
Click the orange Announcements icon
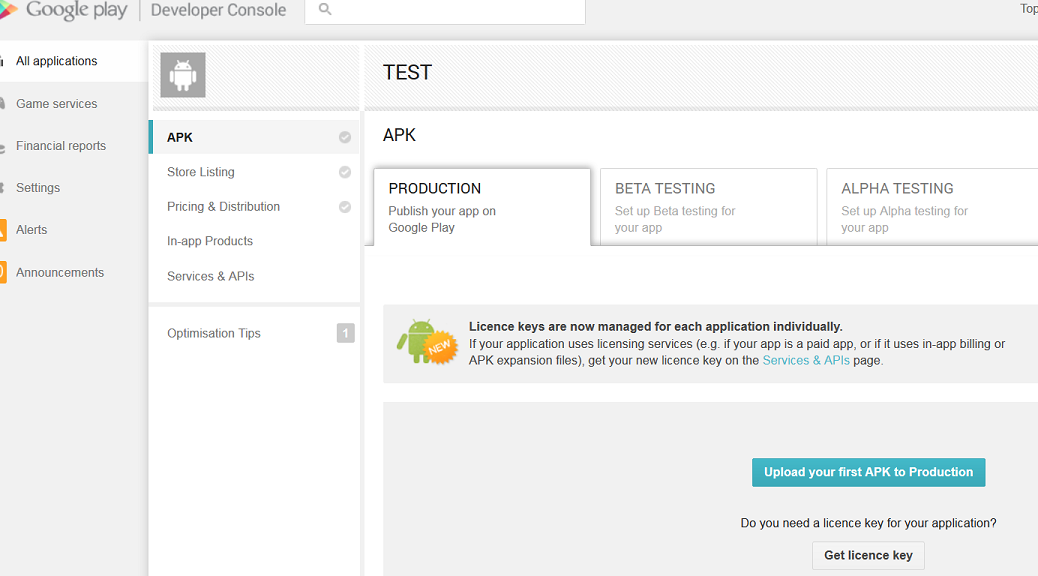3,272
